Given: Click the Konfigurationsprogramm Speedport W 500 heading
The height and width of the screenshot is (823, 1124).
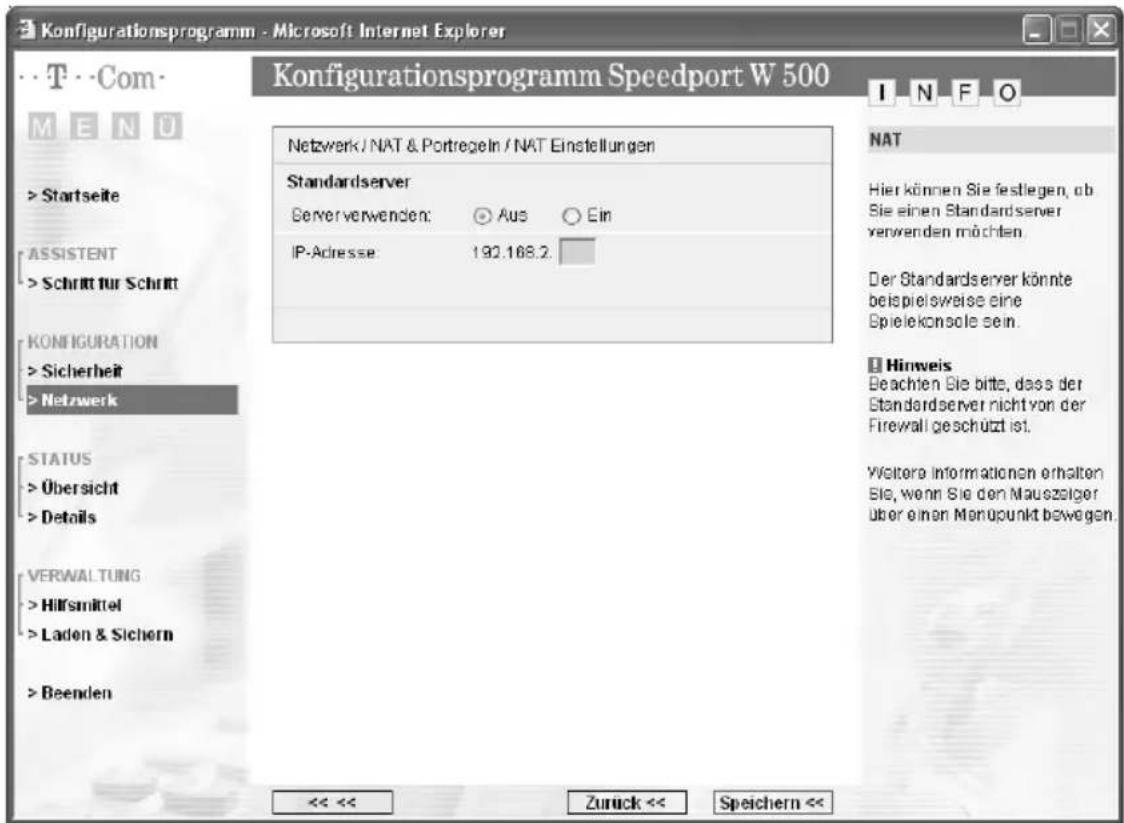Looking at the screenshot, I should pos(551,75).
